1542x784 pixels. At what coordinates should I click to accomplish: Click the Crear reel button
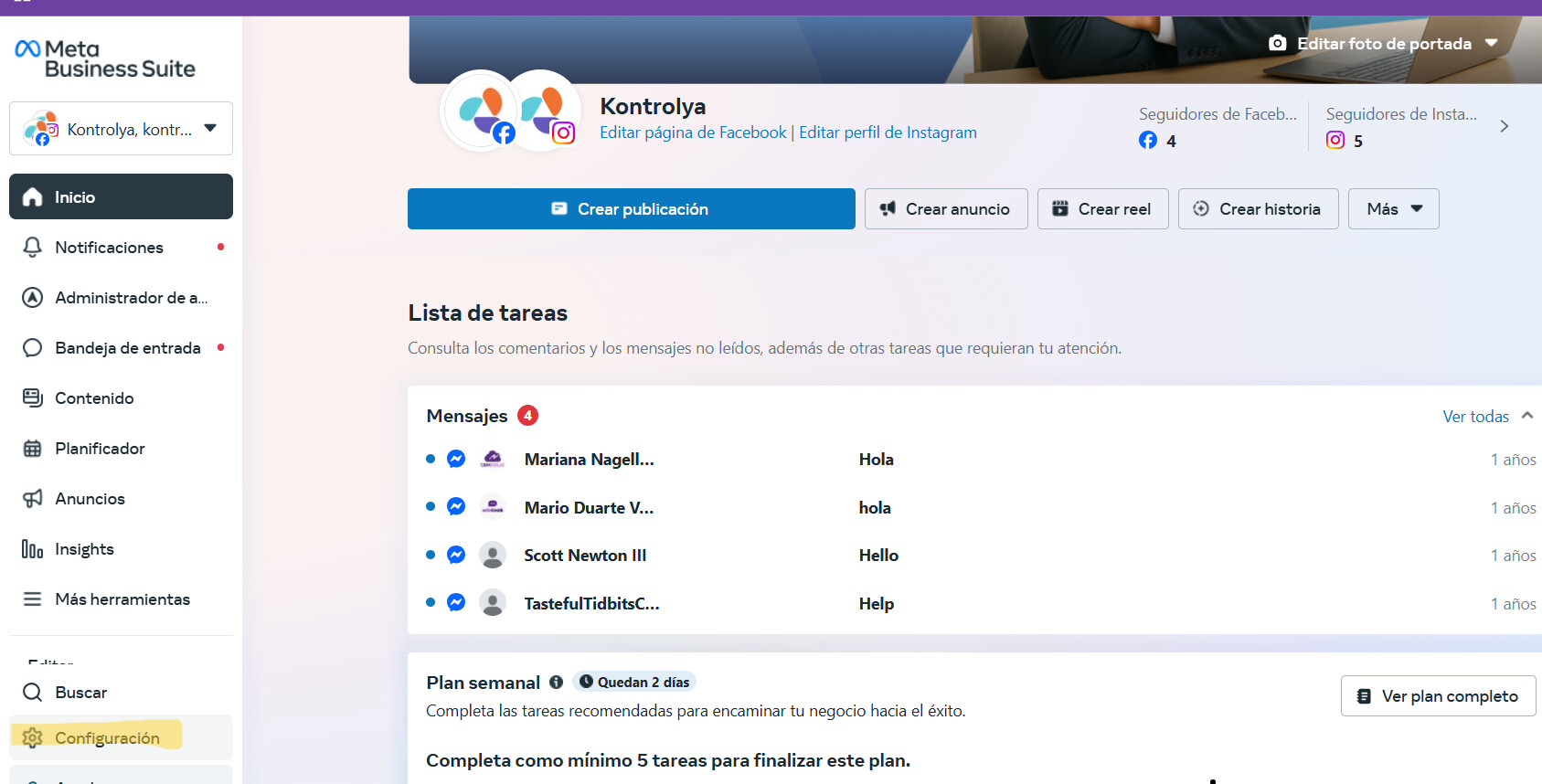point(1102,208)
